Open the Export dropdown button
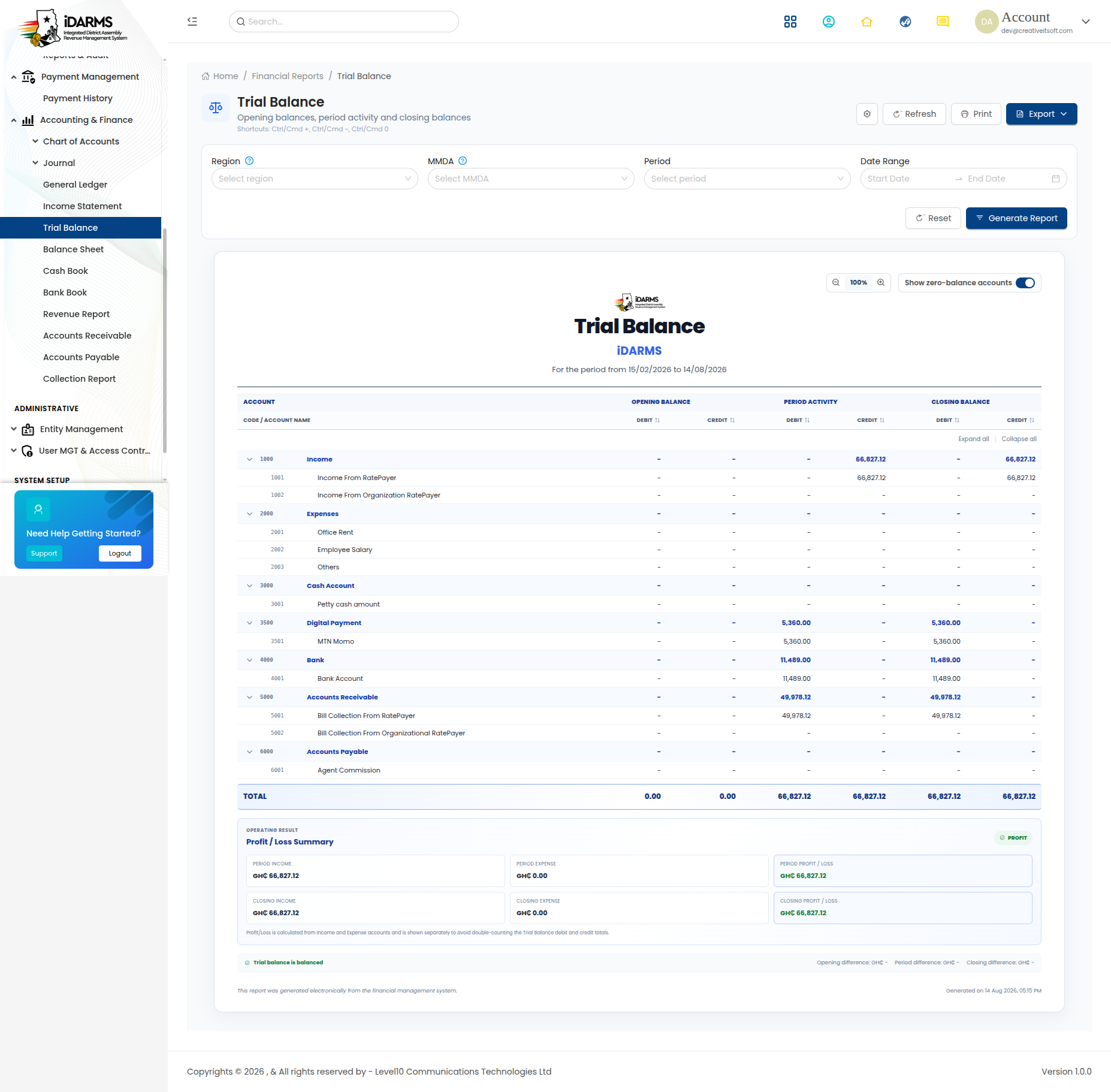1111x1092 pixels. [1041, 114]
